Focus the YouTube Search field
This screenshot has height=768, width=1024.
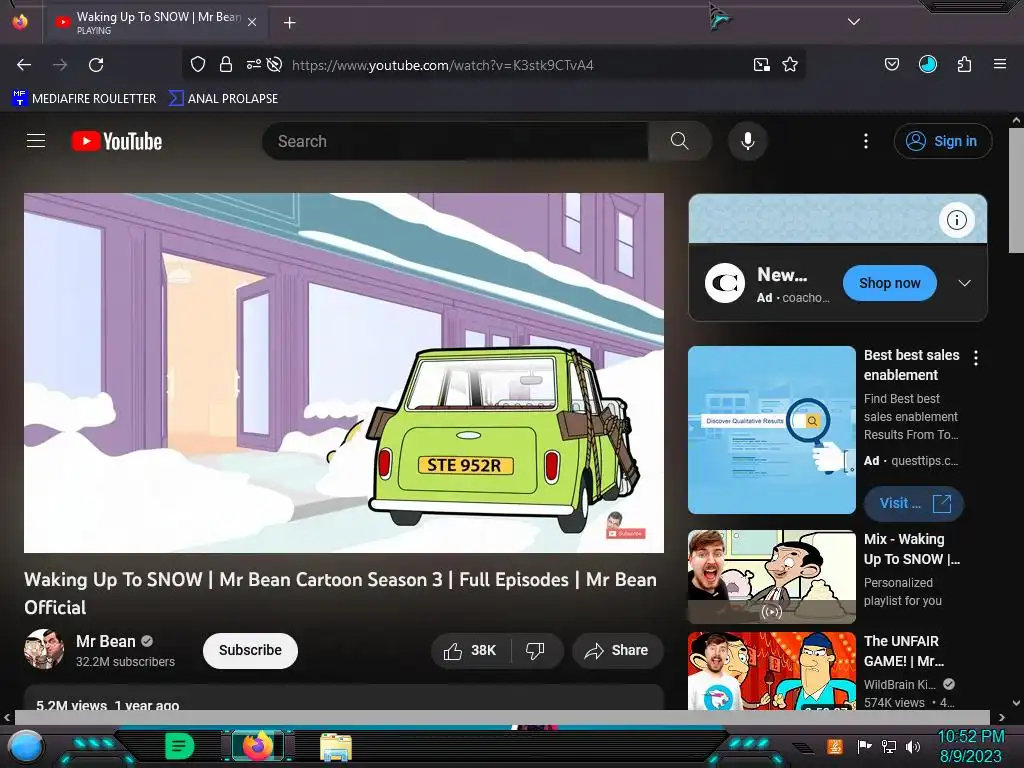(x=455, y=141)
